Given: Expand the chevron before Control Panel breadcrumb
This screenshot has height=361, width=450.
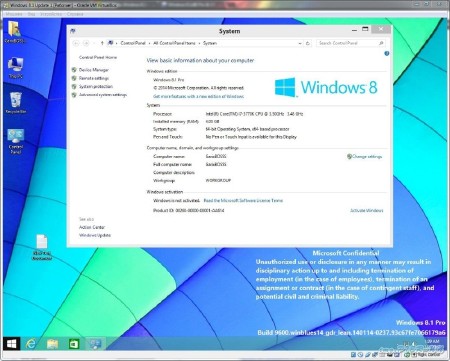Looking at the screenshot, I should pyautogui.click(x=116, y=43).
